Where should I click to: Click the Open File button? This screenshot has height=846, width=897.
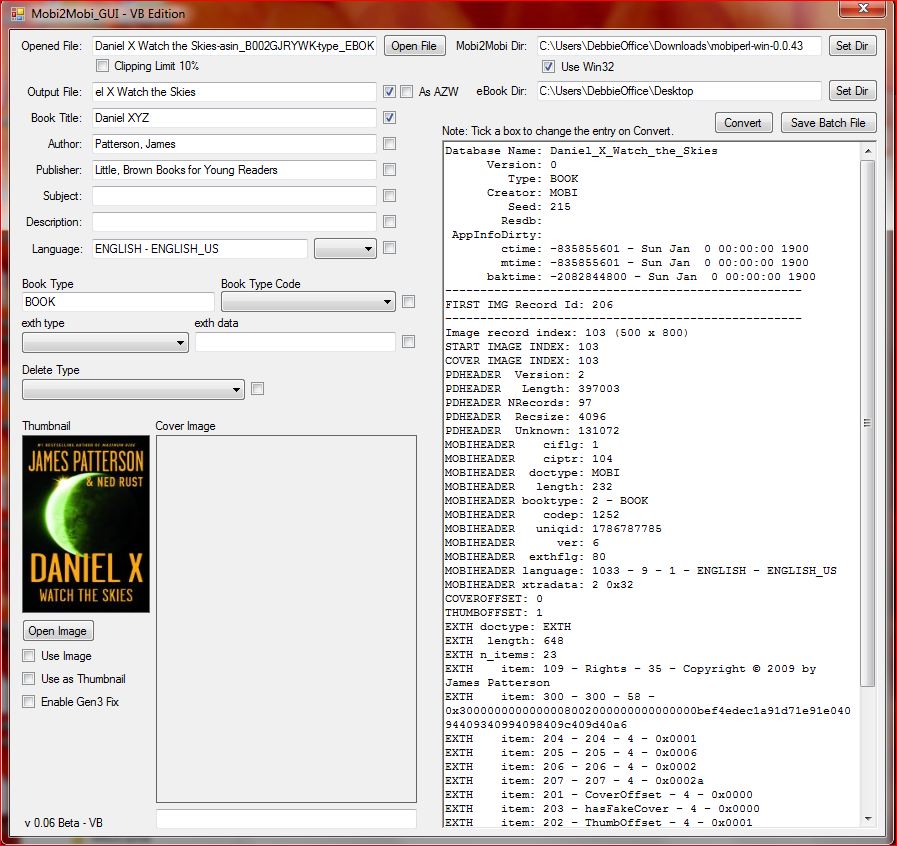point(413,46)
